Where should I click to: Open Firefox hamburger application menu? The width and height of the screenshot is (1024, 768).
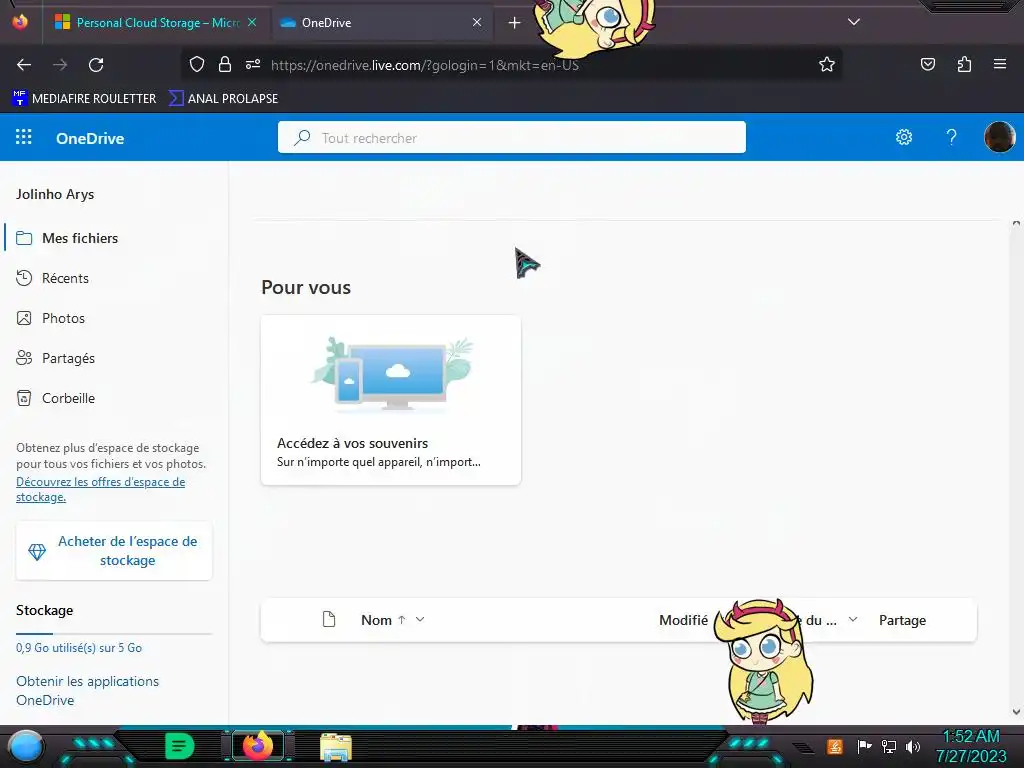(x=1000, y=64)
